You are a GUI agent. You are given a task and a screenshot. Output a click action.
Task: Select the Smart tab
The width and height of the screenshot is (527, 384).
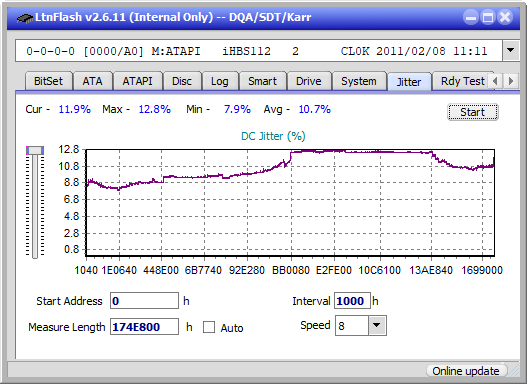click(262, 81)
